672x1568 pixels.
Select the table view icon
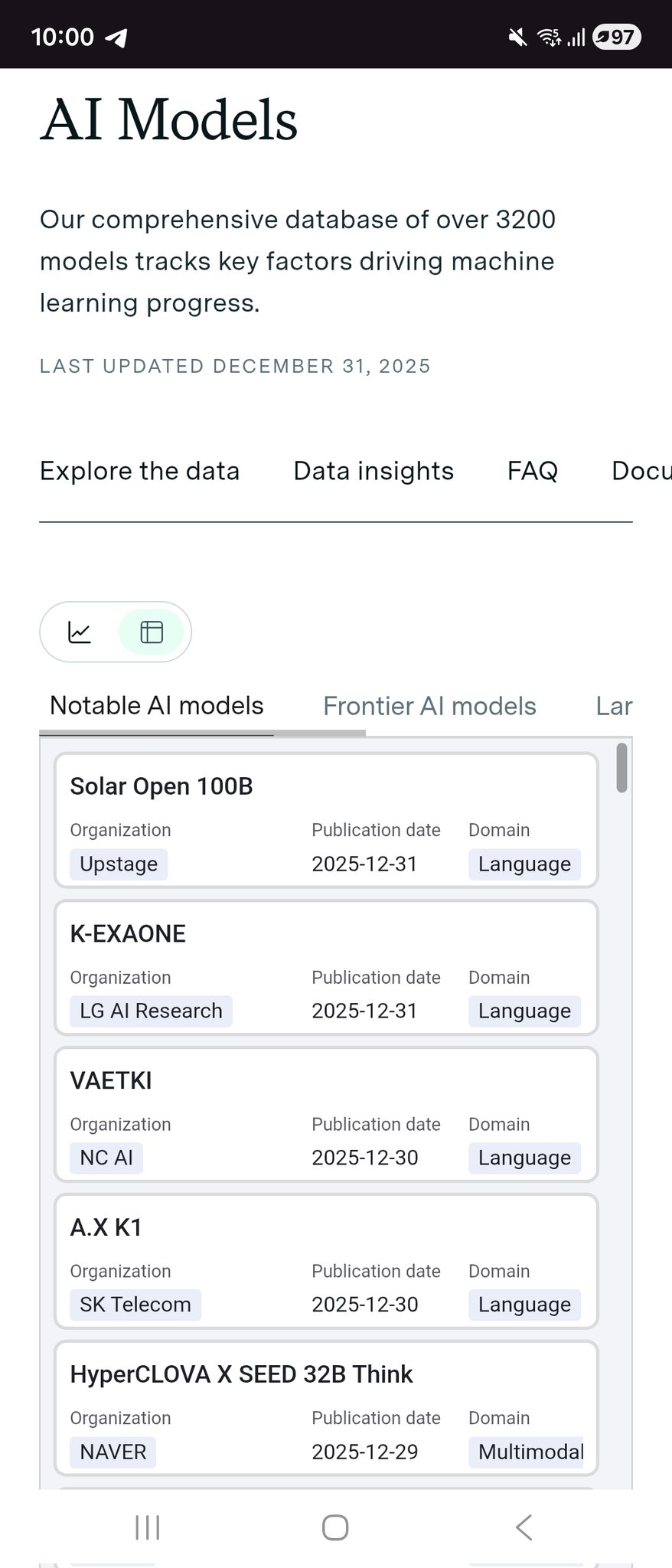(152, 632)
